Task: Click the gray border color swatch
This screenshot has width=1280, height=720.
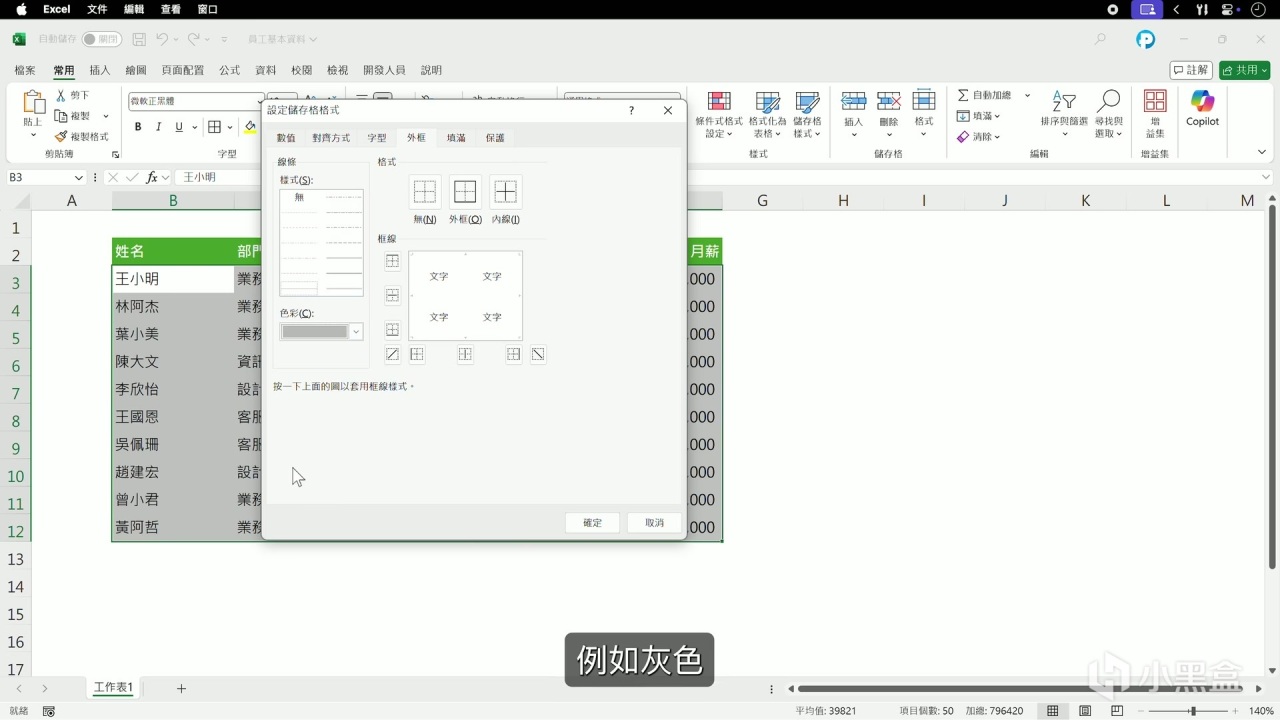Action: (315, 332)
